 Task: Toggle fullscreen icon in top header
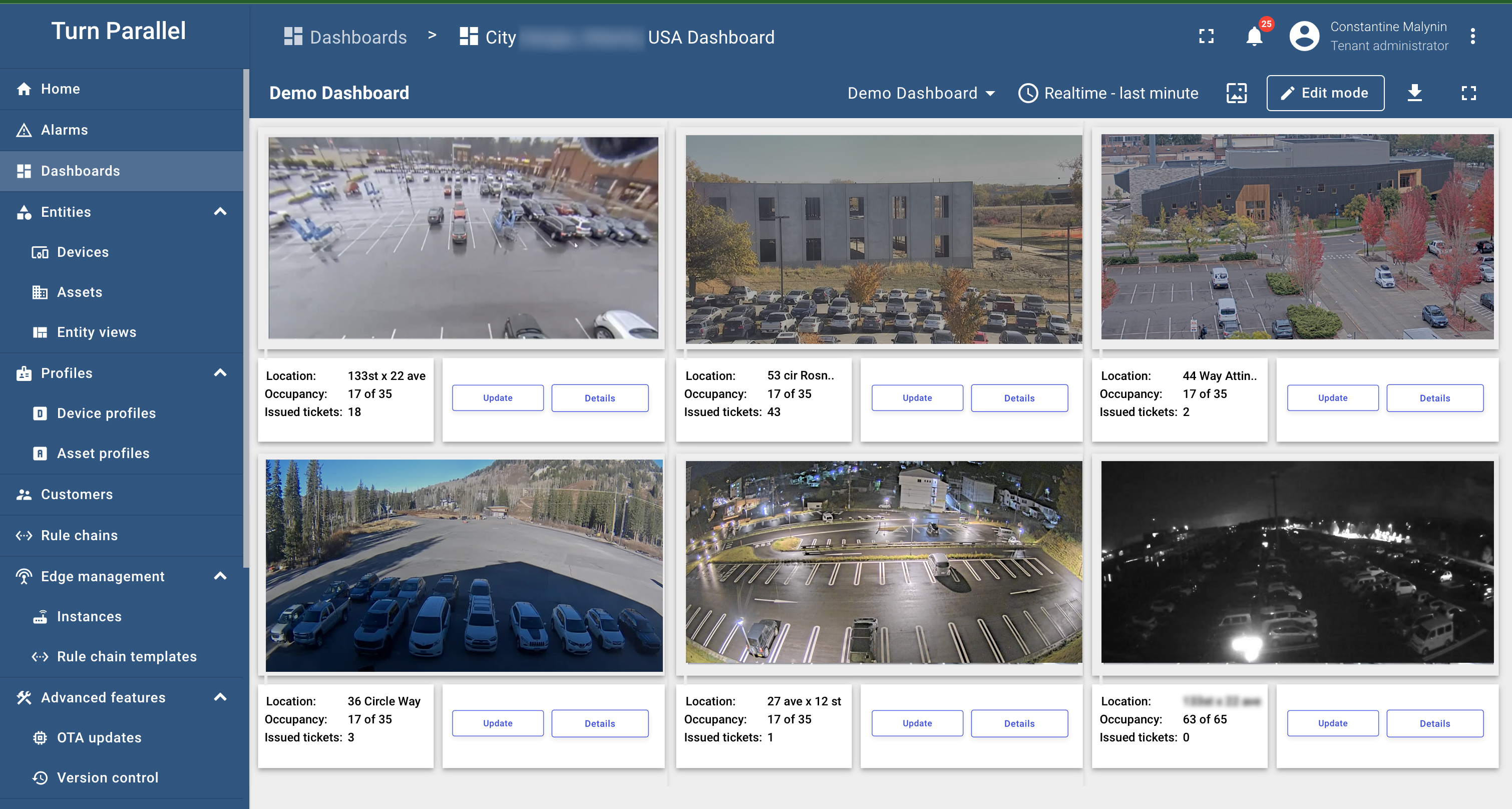pyautogui.click(x=1206, y=37)
